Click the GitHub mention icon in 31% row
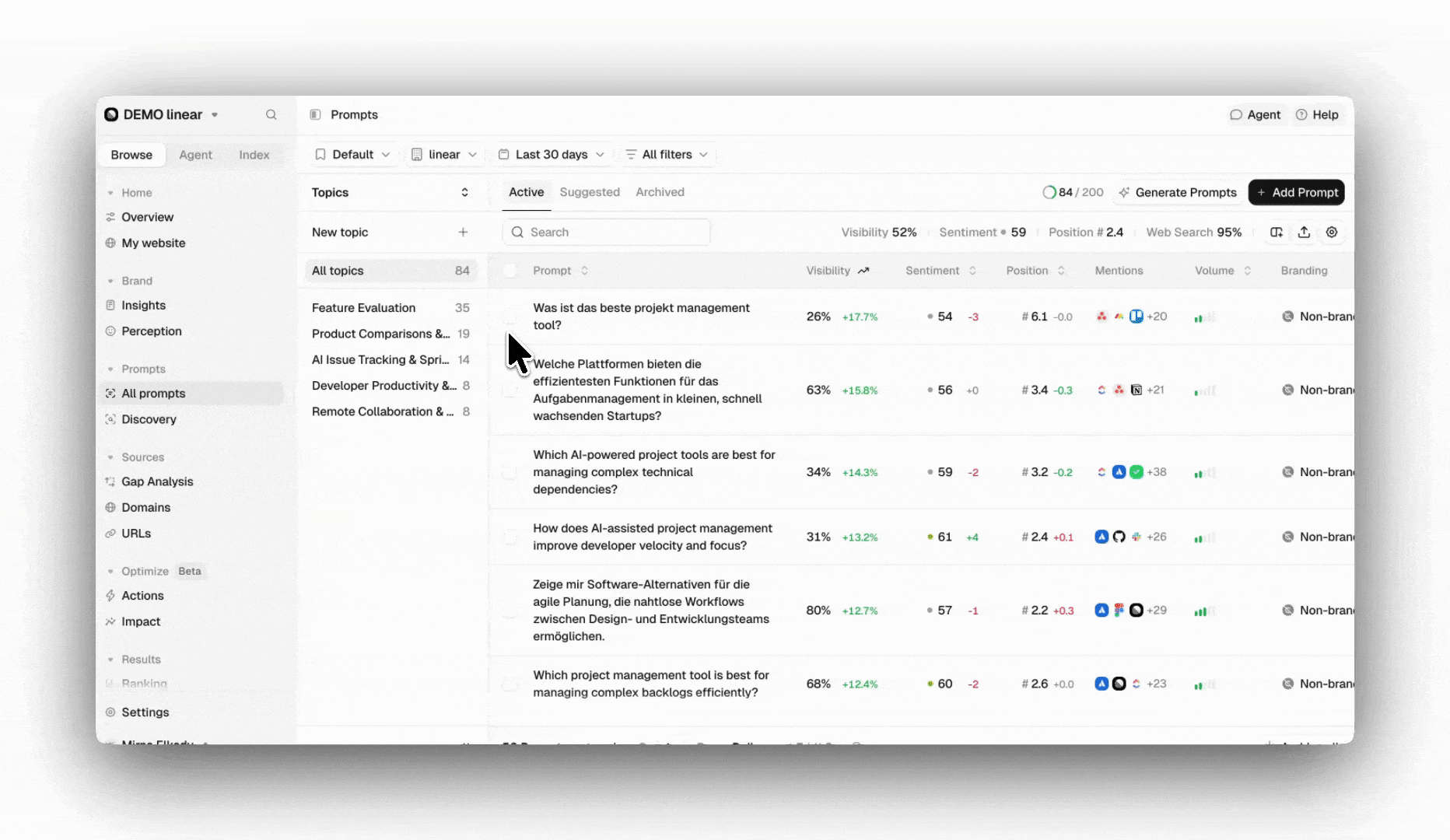 (1119, 537)
